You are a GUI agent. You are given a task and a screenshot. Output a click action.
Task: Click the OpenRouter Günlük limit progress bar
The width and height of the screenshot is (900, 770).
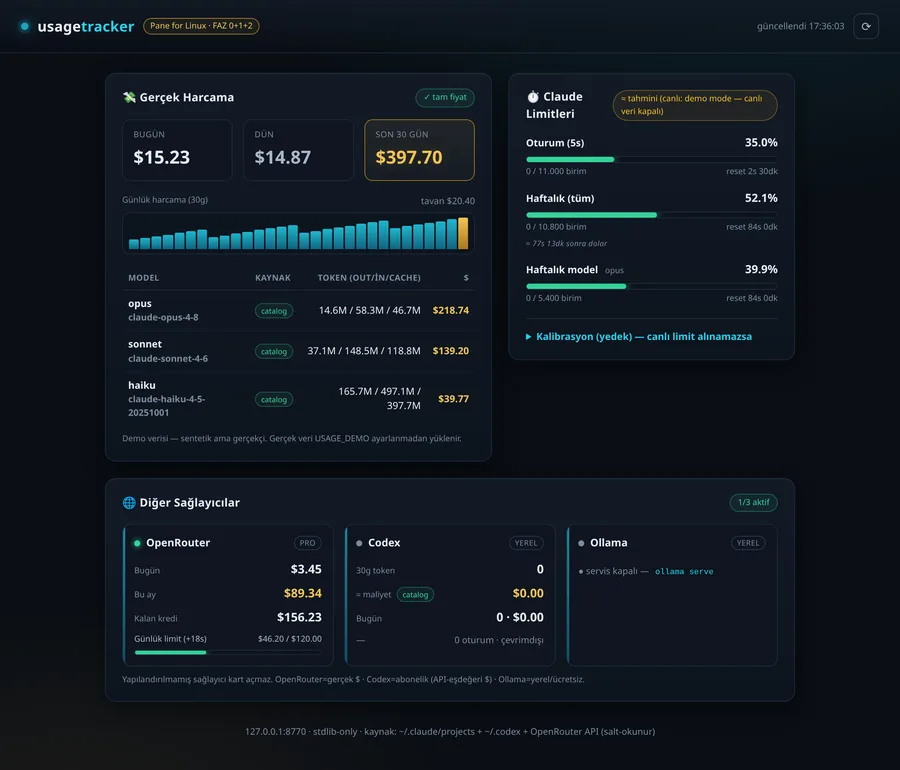click(x=228, y=652)
